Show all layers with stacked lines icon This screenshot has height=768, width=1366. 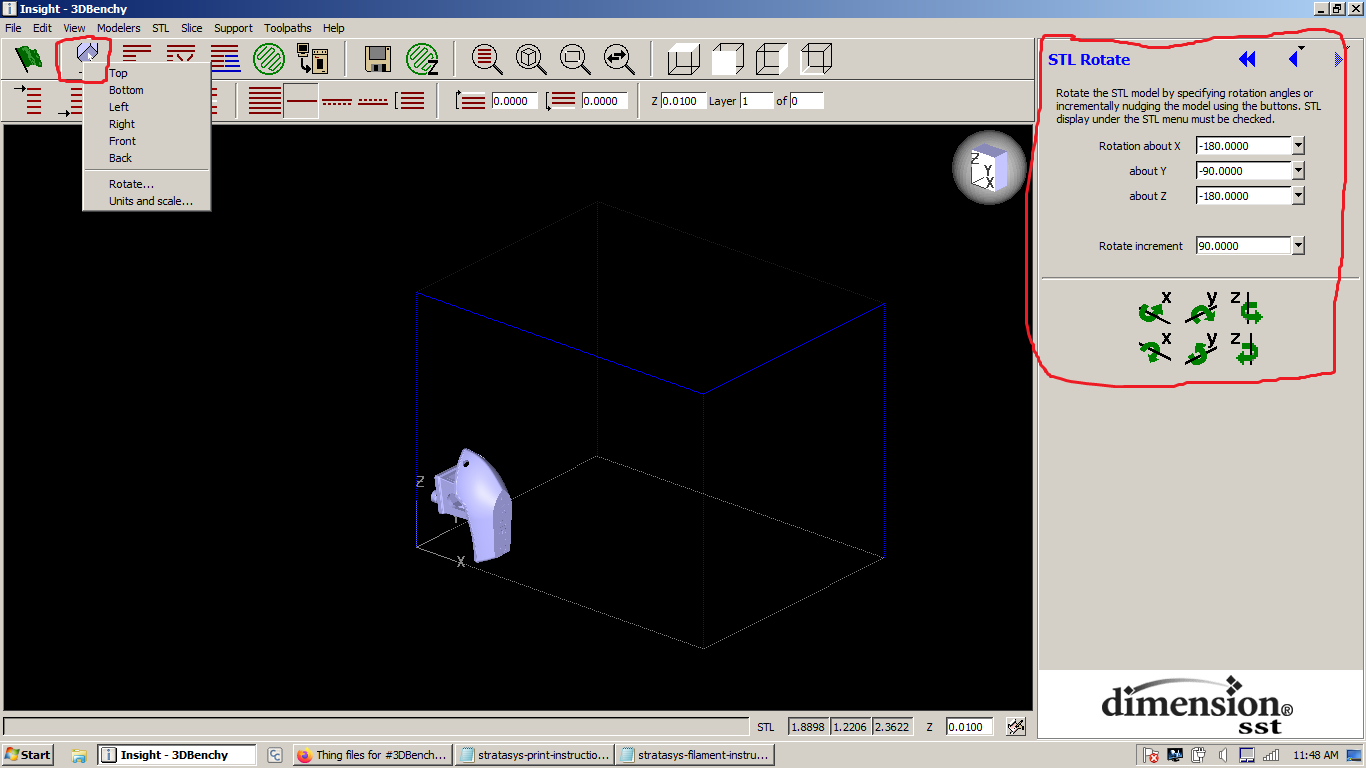(265, 101)
